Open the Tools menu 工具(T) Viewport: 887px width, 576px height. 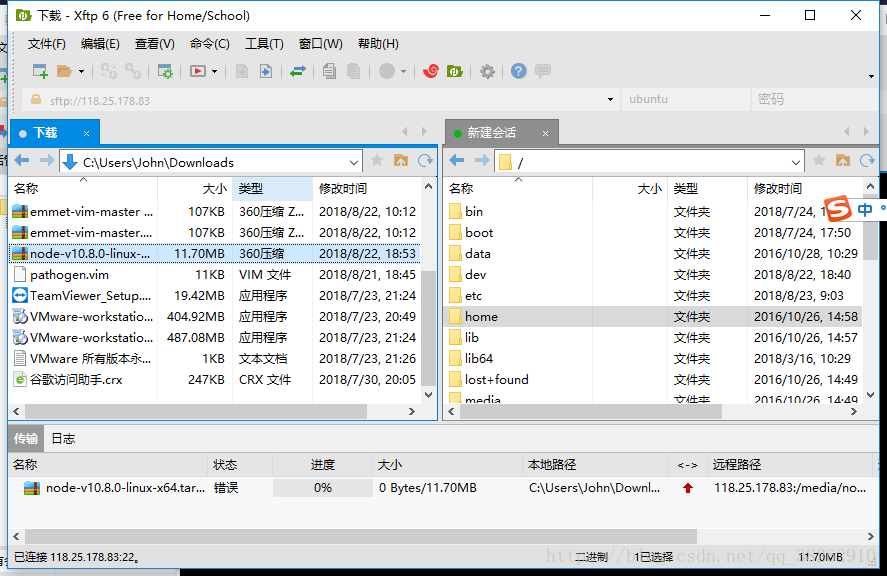[x=264, y=44]
